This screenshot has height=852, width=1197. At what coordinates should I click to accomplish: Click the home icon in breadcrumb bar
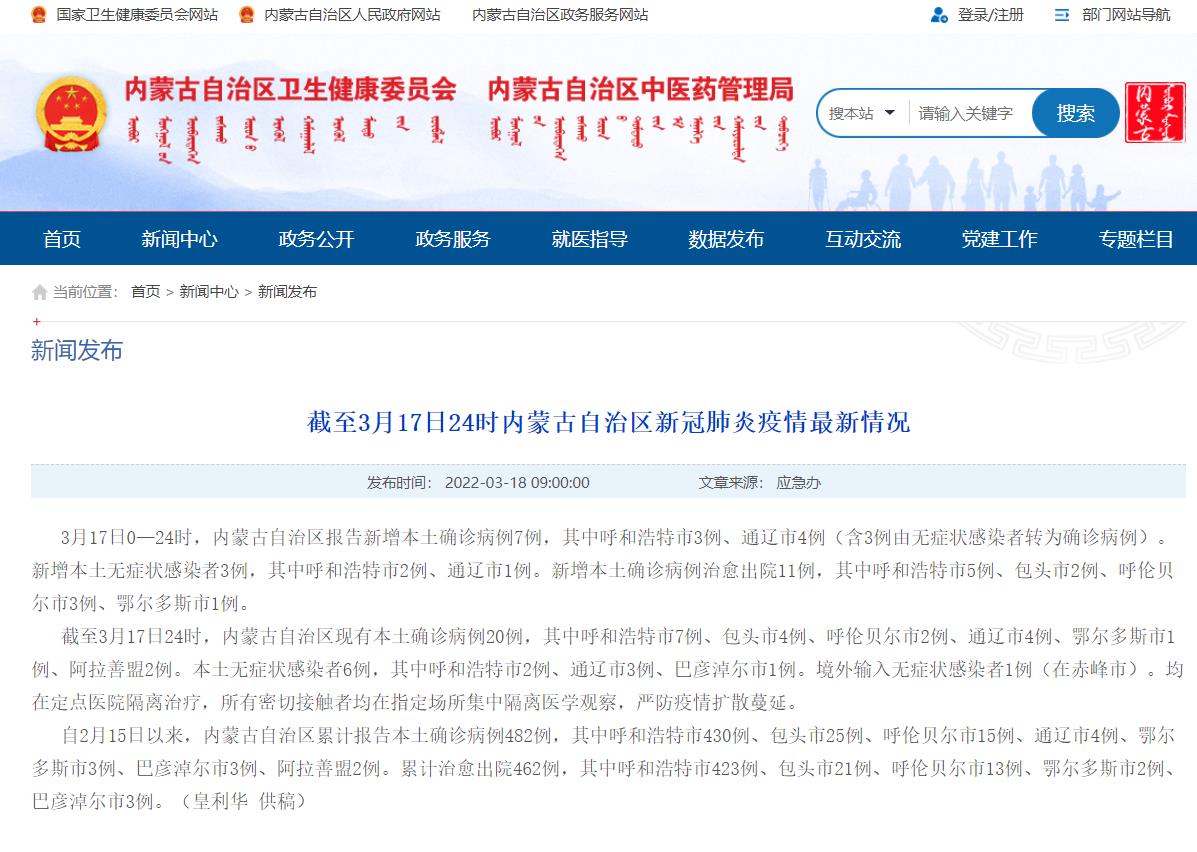click(40, 292)
